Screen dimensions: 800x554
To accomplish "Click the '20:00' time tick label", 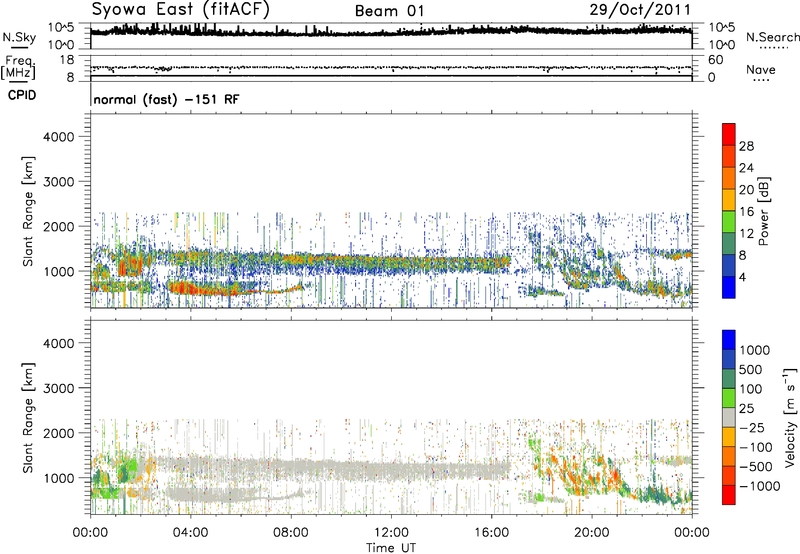I will tap(592, 533).
